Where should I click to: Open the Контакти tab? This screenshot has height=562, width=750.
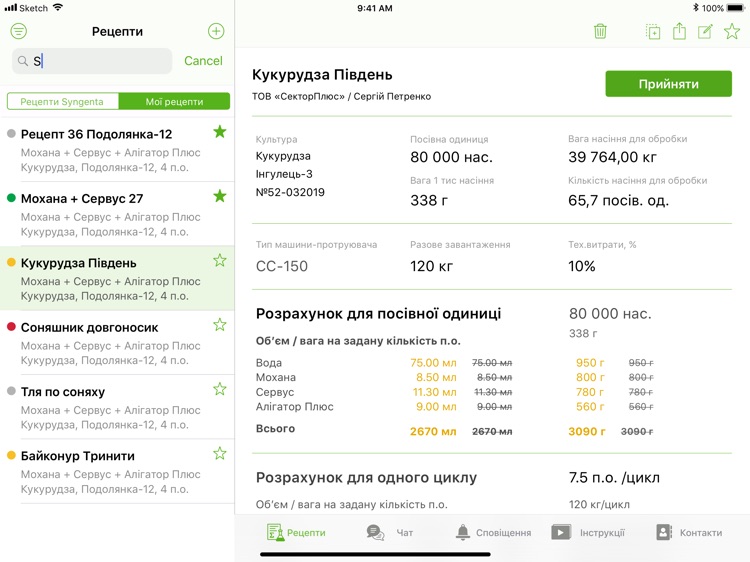click(x=689, y=532)
